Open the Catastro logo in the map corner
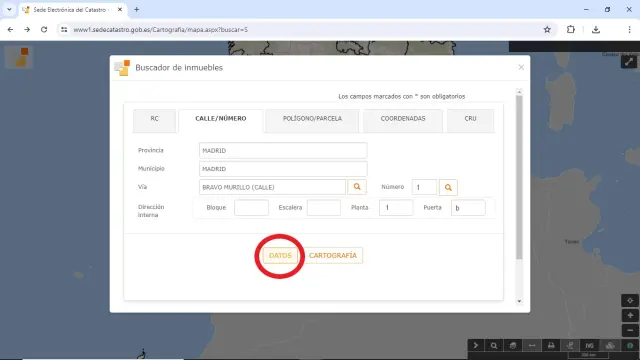 pos(18,58)
